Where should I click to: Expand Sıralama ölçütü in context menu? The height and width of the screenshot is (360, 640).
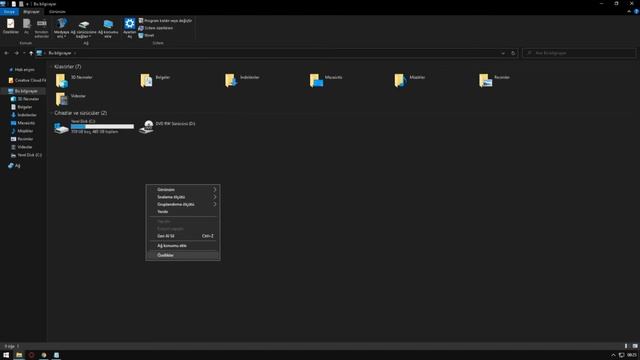183,197
